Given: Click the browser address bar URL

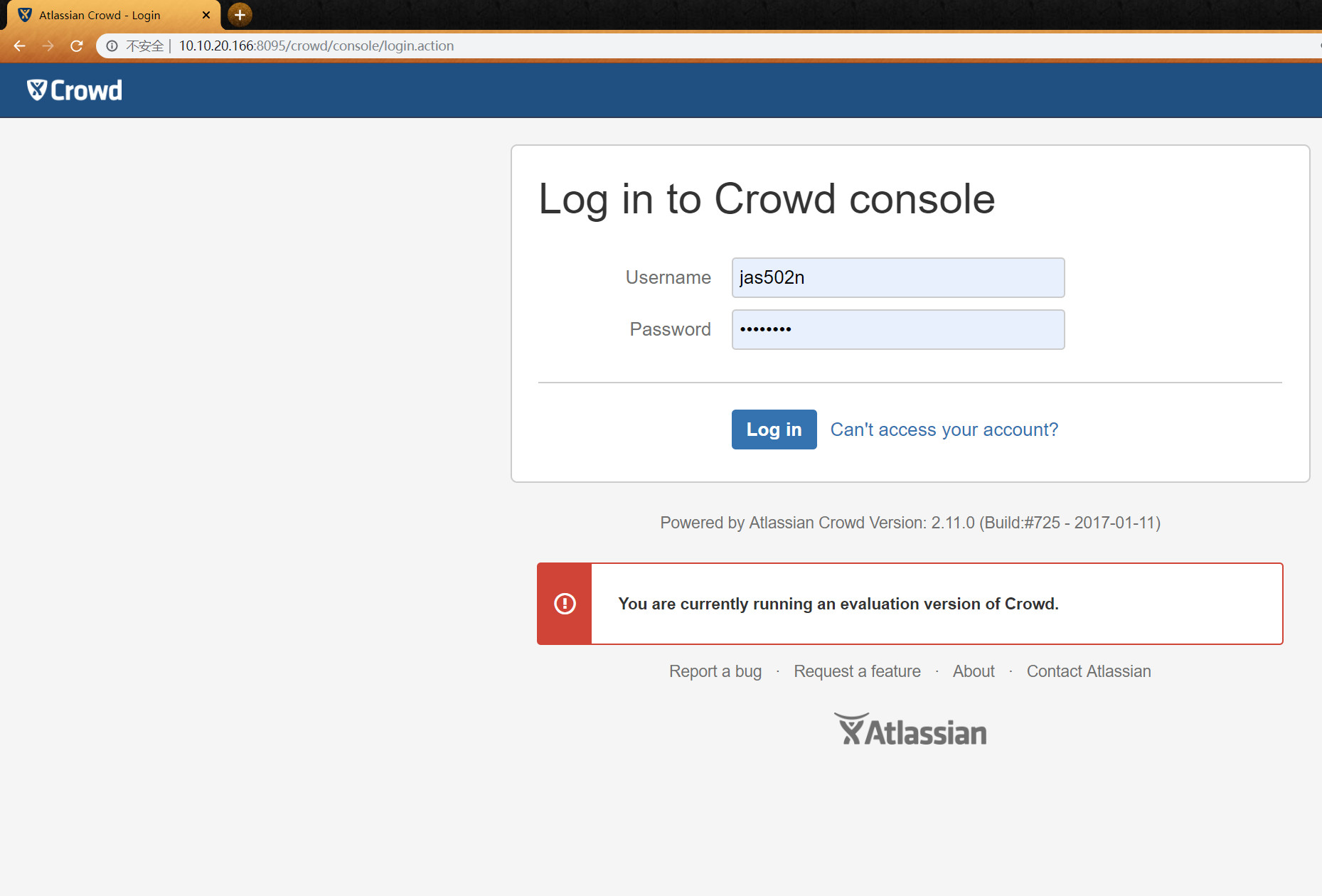Looking at the screenshot, I should point(316,46).
